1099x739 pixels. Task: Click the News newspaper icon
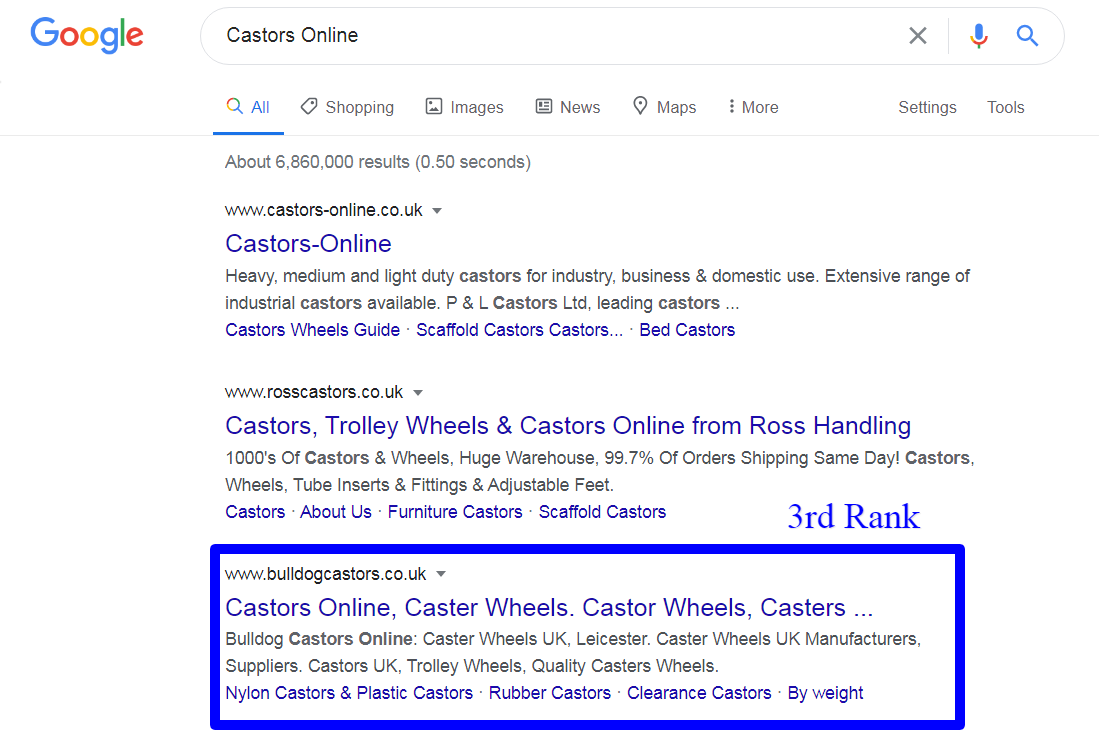coord(543,107)
